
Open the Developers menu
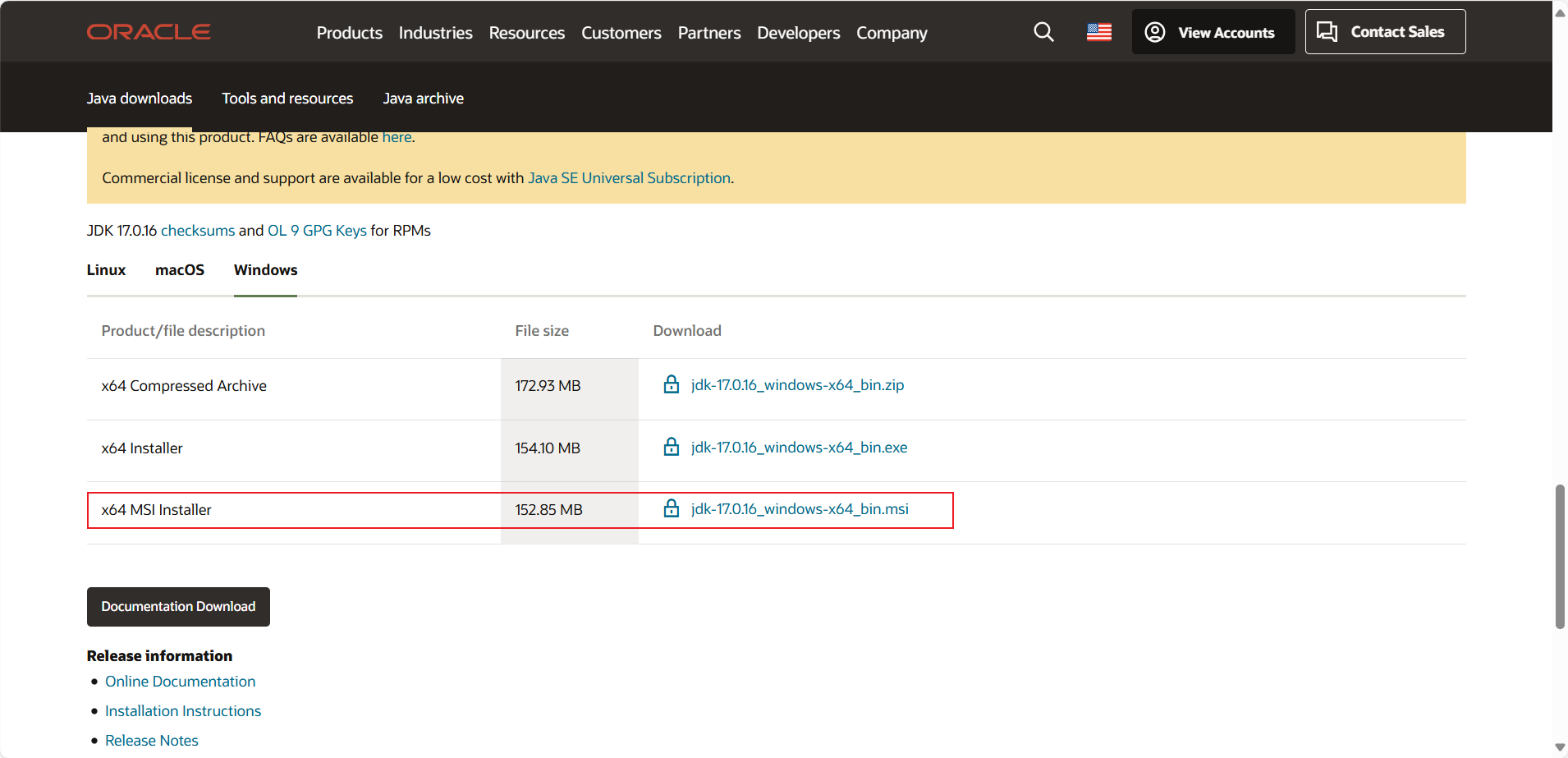pyautogui.click(x=799, y=33)
